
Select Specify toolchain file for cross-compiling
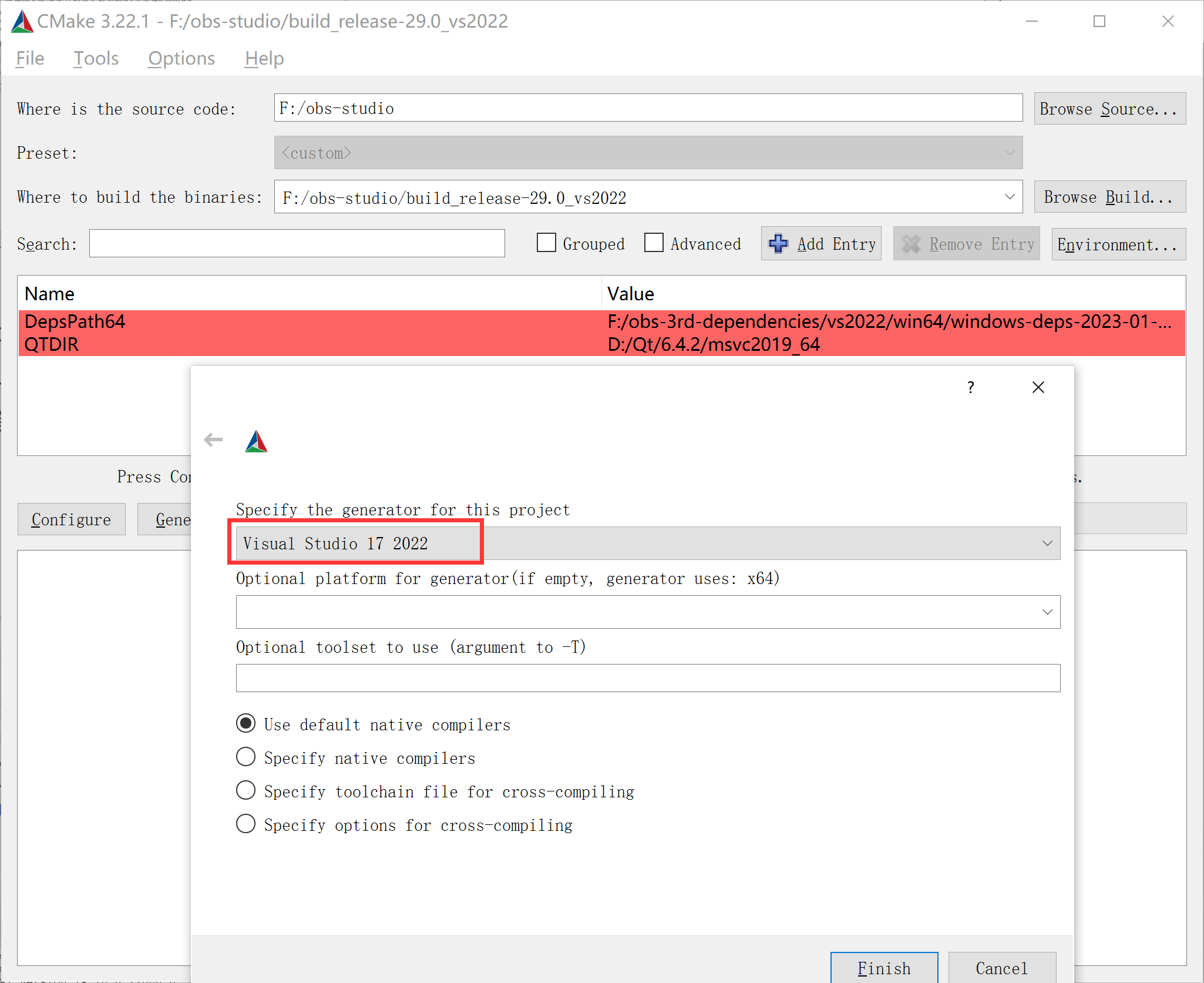[245, 790]
